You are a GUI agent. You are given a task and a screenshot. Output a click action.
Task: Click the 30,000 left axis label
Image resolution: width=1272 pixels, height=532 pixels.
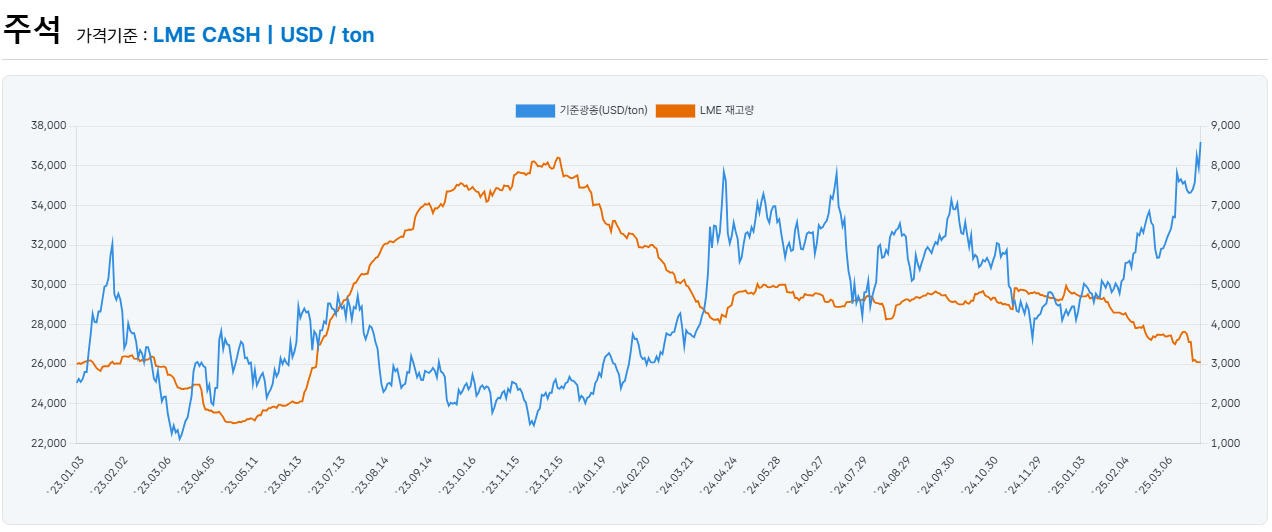pos(49,284)
